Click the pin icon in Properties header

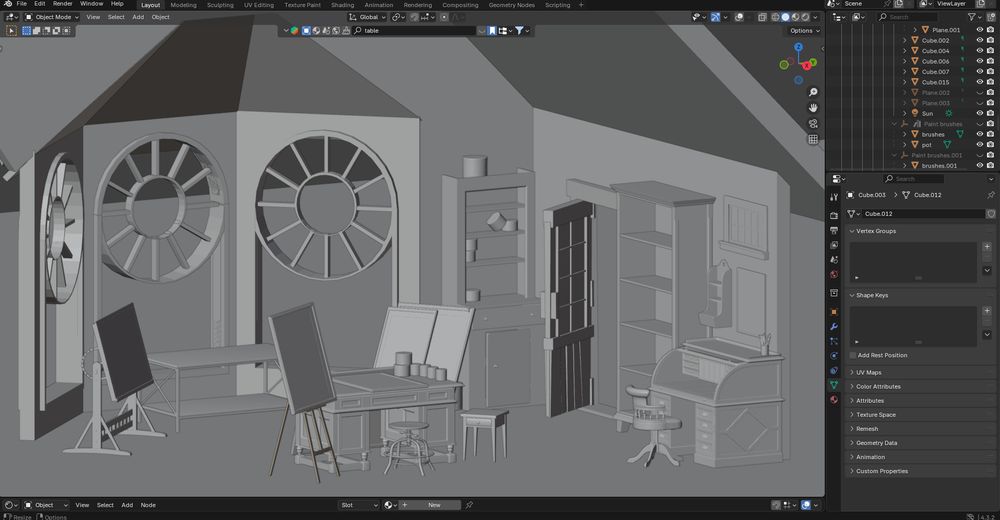(990, 195)
